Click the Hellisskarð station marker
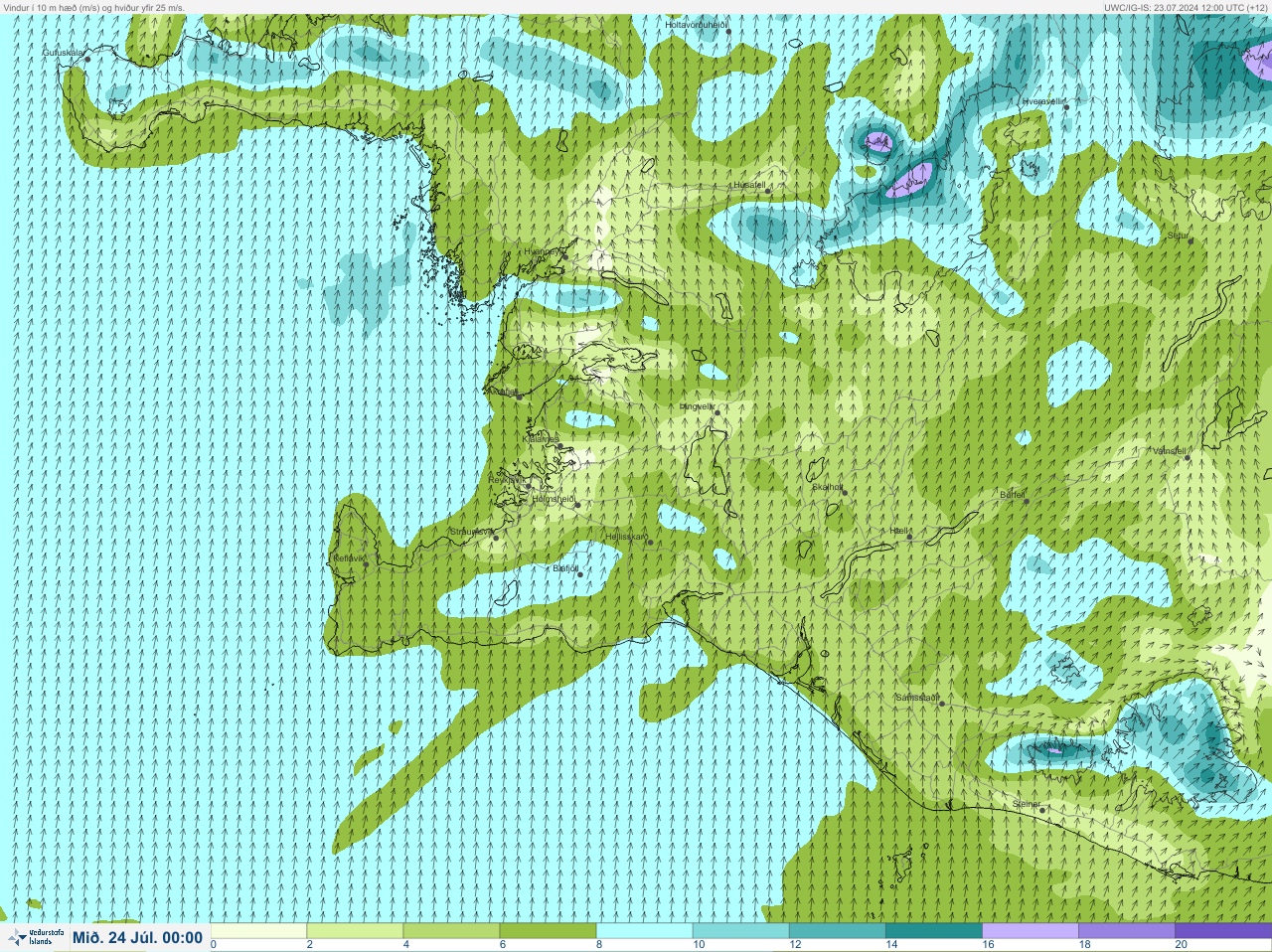 pyautogui.click(x=650, y=543)
